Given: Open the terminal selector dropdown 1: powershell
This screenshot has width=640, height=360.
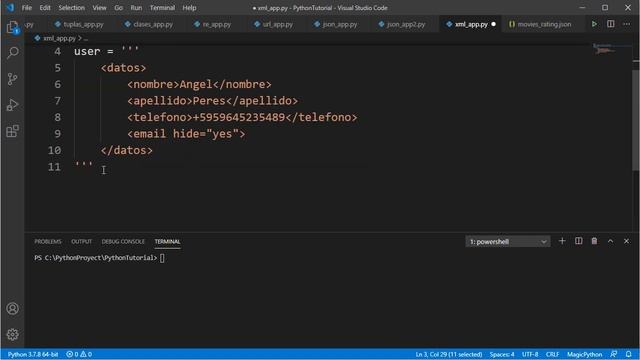Looking at the screenshot, I should (x=508, y=242).
